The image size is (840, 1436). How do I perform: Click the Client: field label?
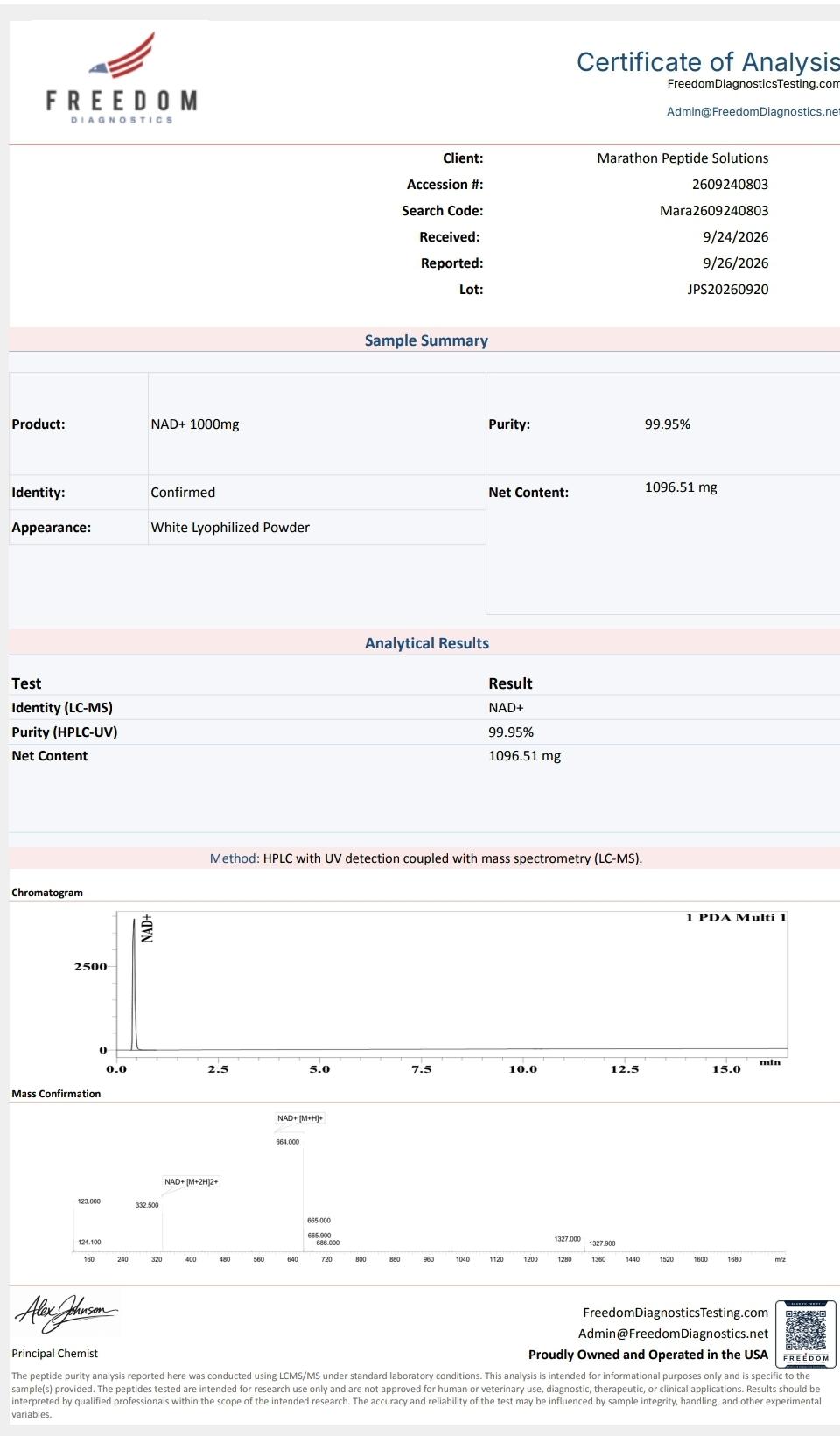[463, 158]
